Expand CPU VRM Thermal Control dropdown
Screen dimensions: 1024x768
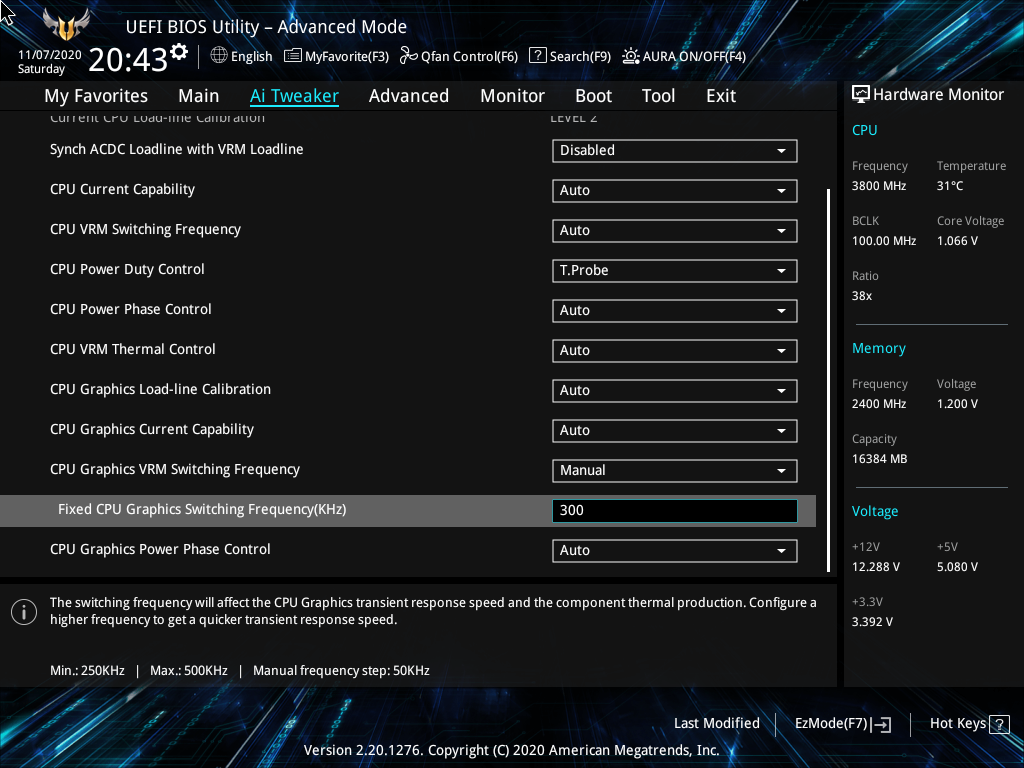point(674,350)
